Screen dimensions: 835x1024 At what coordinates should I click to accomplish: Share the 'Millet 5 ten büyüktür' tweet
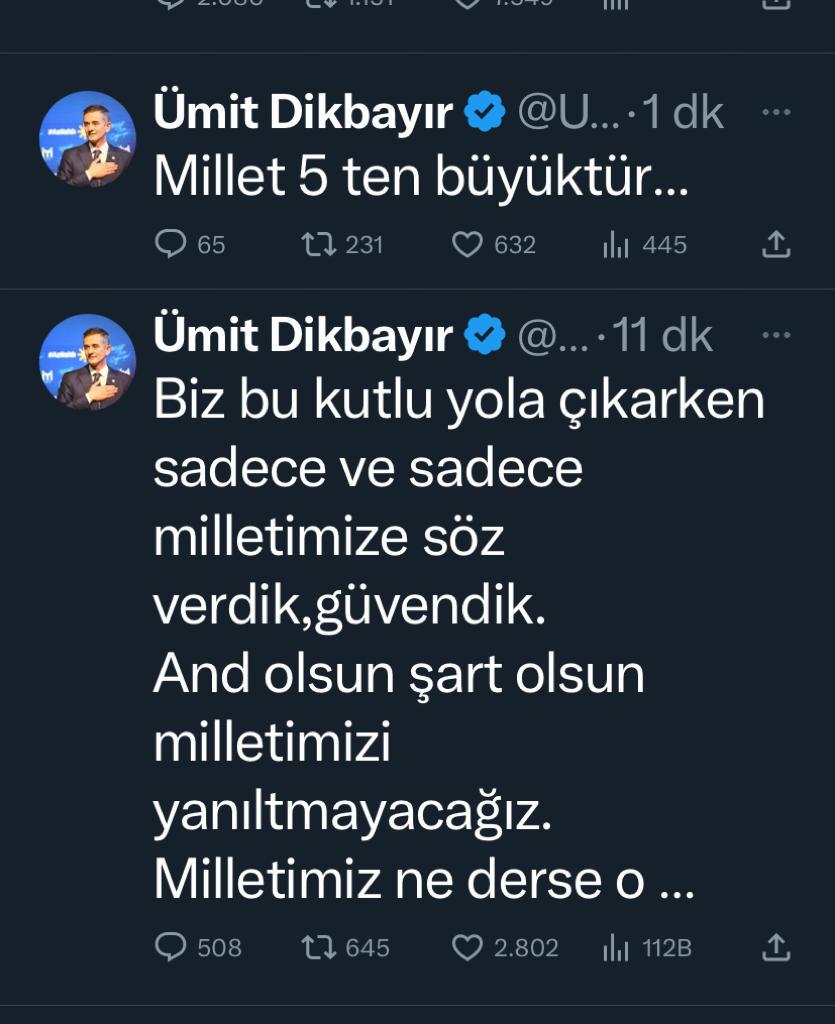click(777, 244)
